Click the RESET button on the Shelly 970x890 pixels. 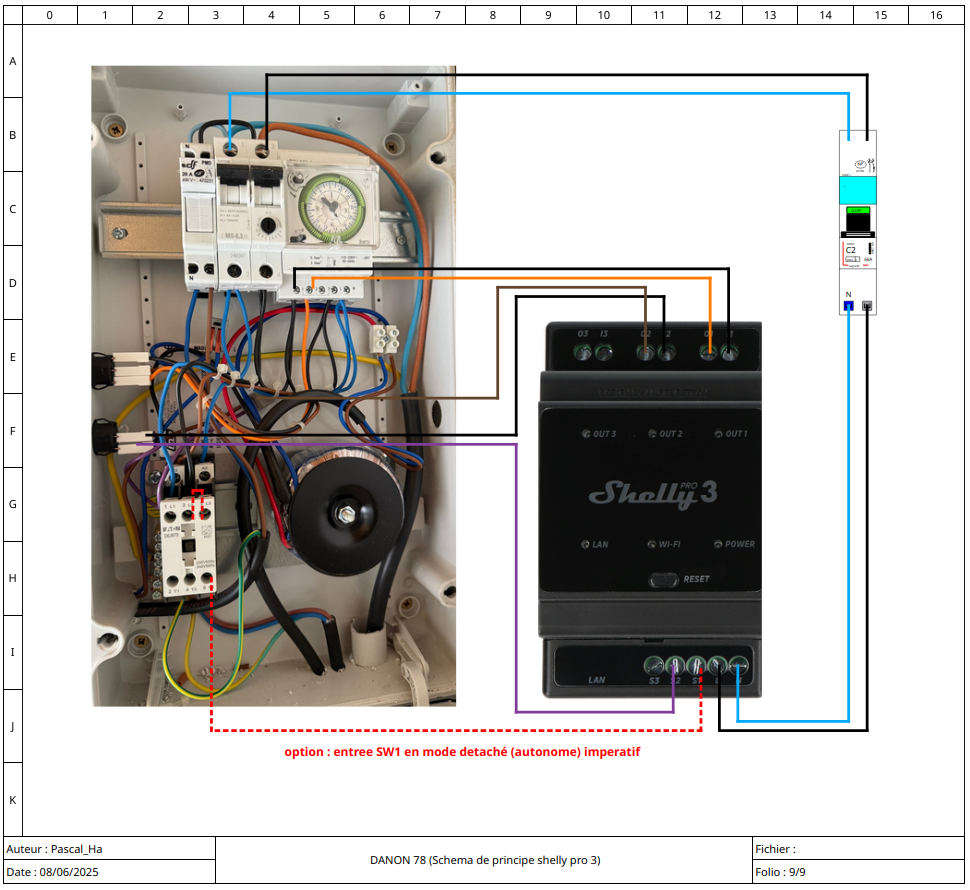point(664,580)
